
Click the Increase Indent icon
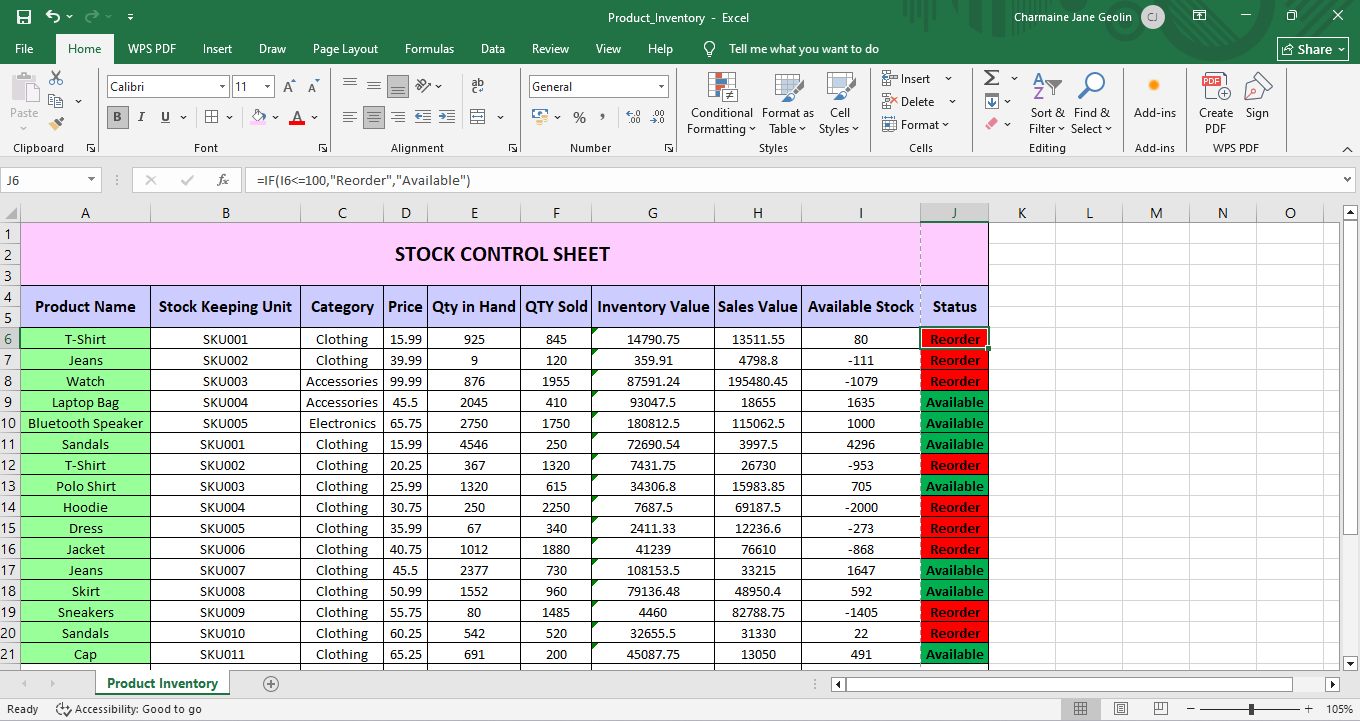point(447,117)
